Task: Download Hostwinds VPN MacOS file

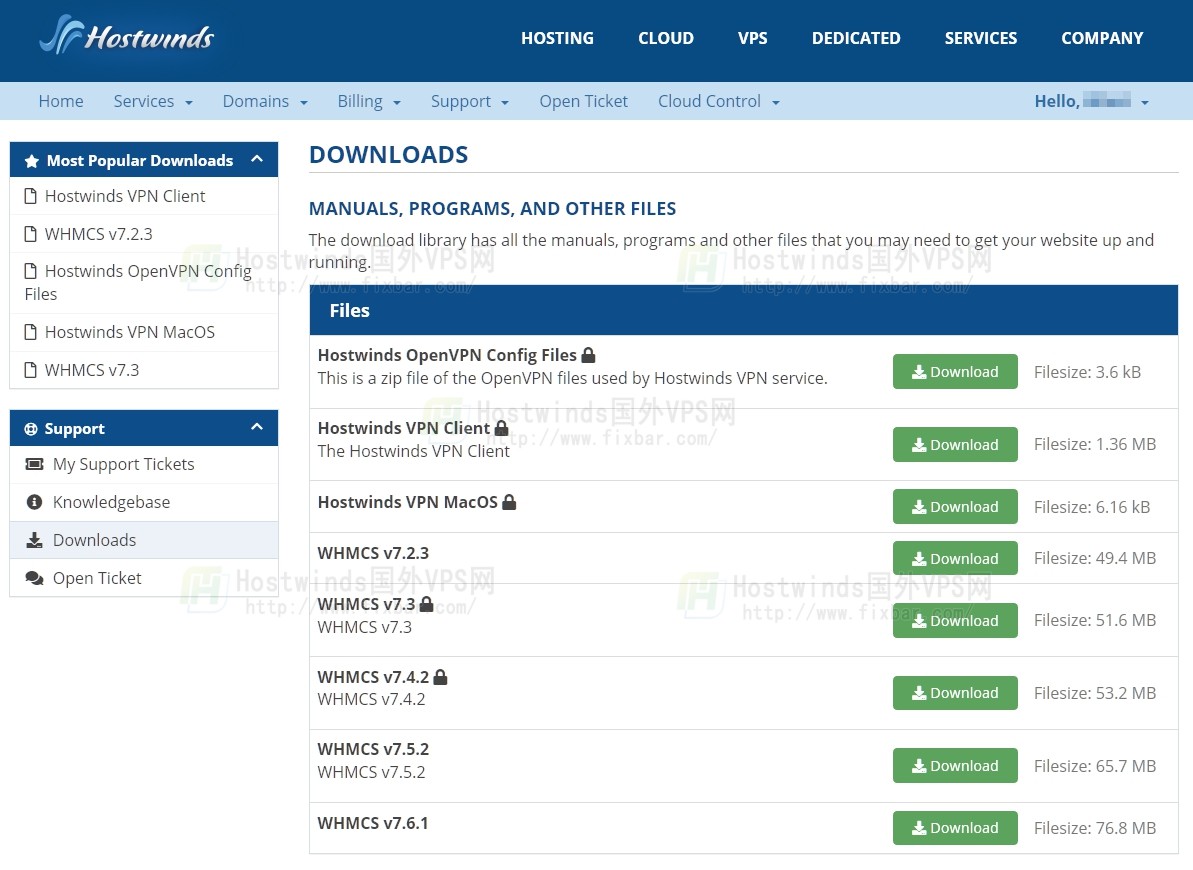Action: tap(955, 507)
